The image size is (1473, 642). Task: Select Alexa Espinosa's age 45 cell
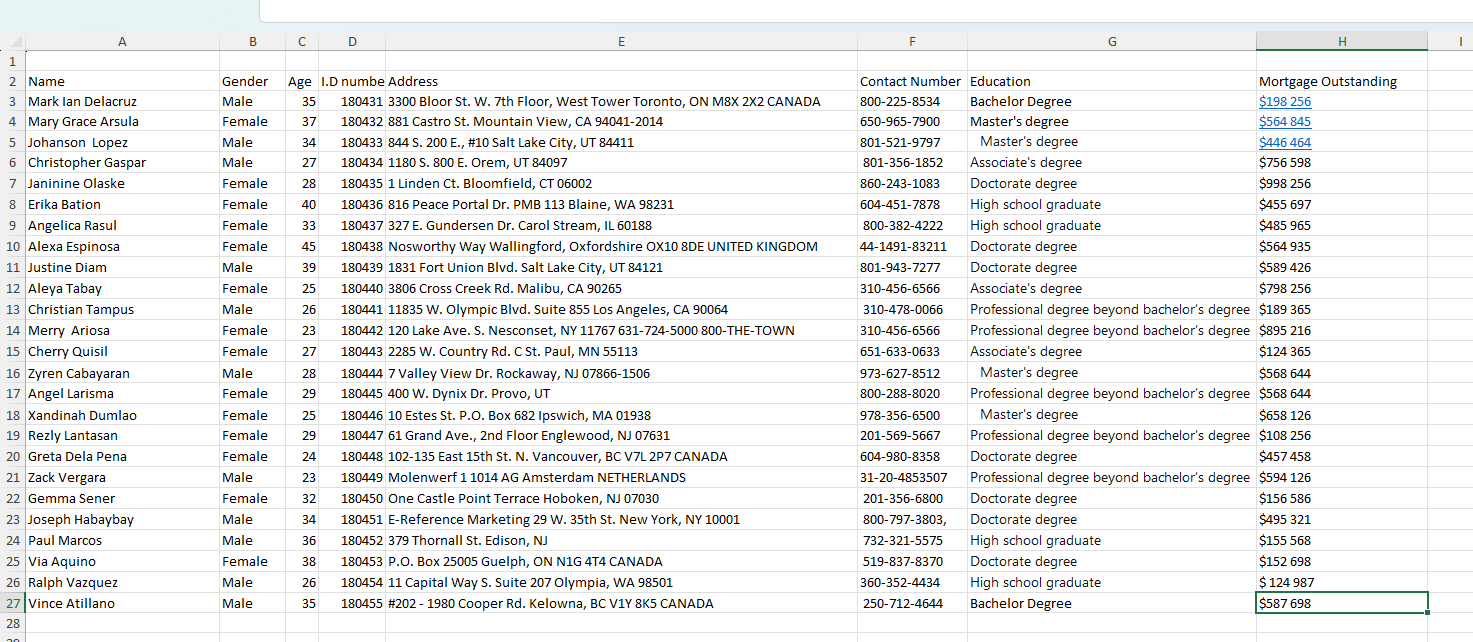[302, 247]
